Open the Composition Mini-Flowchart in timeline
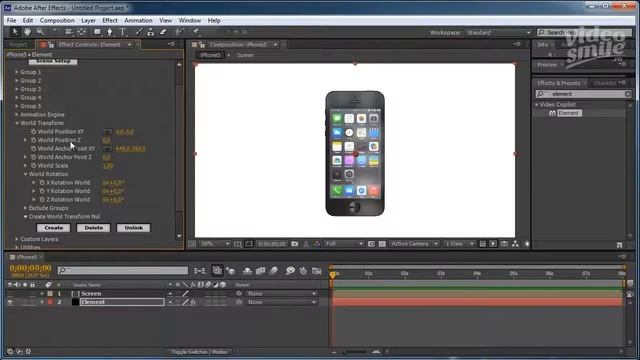 tap(200, 271)
